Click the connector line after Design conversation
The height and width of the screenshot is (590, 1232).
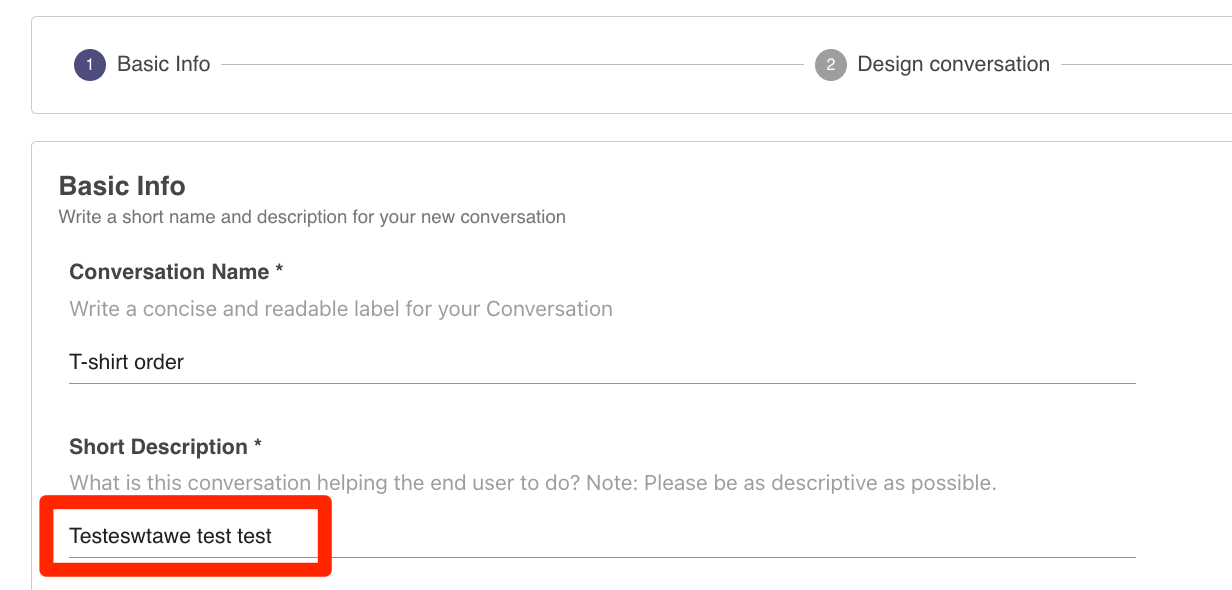(1146, 65)
